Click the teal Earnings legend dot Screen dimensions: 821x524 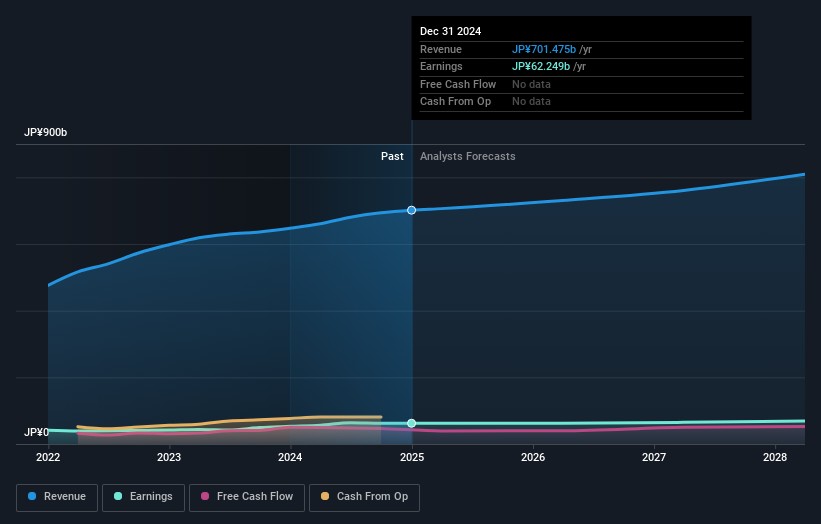coord(119,497)
